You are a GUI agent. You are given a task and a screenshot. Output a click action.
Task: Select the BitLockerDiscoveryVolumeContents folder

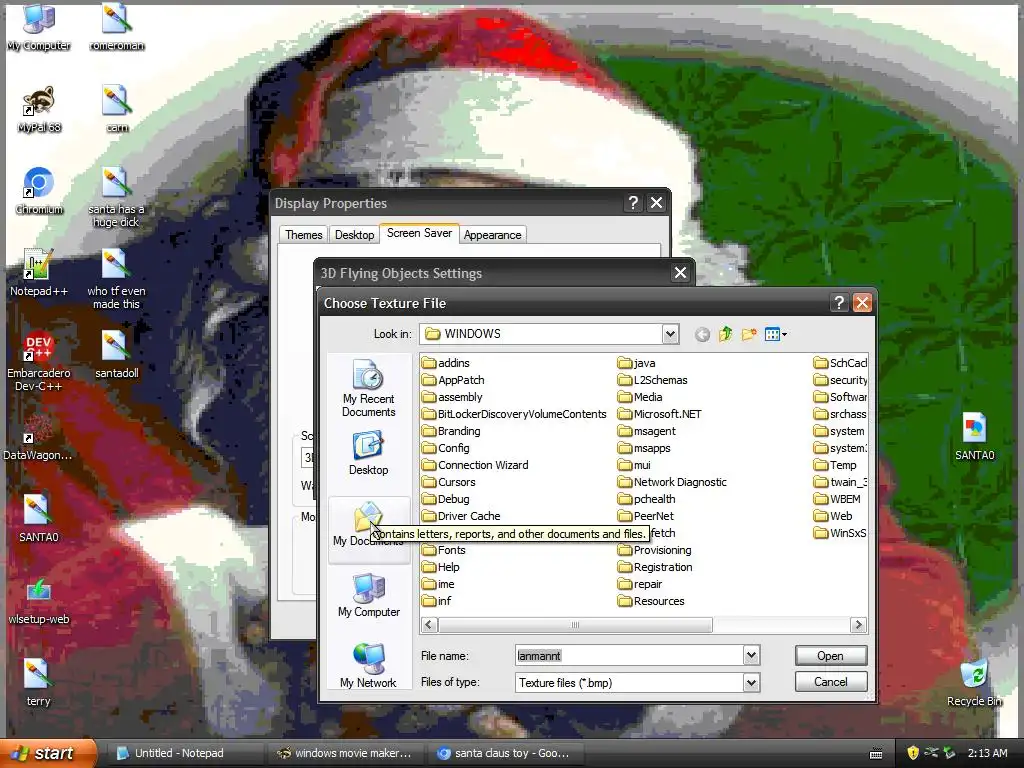click(x=515, y=414)
